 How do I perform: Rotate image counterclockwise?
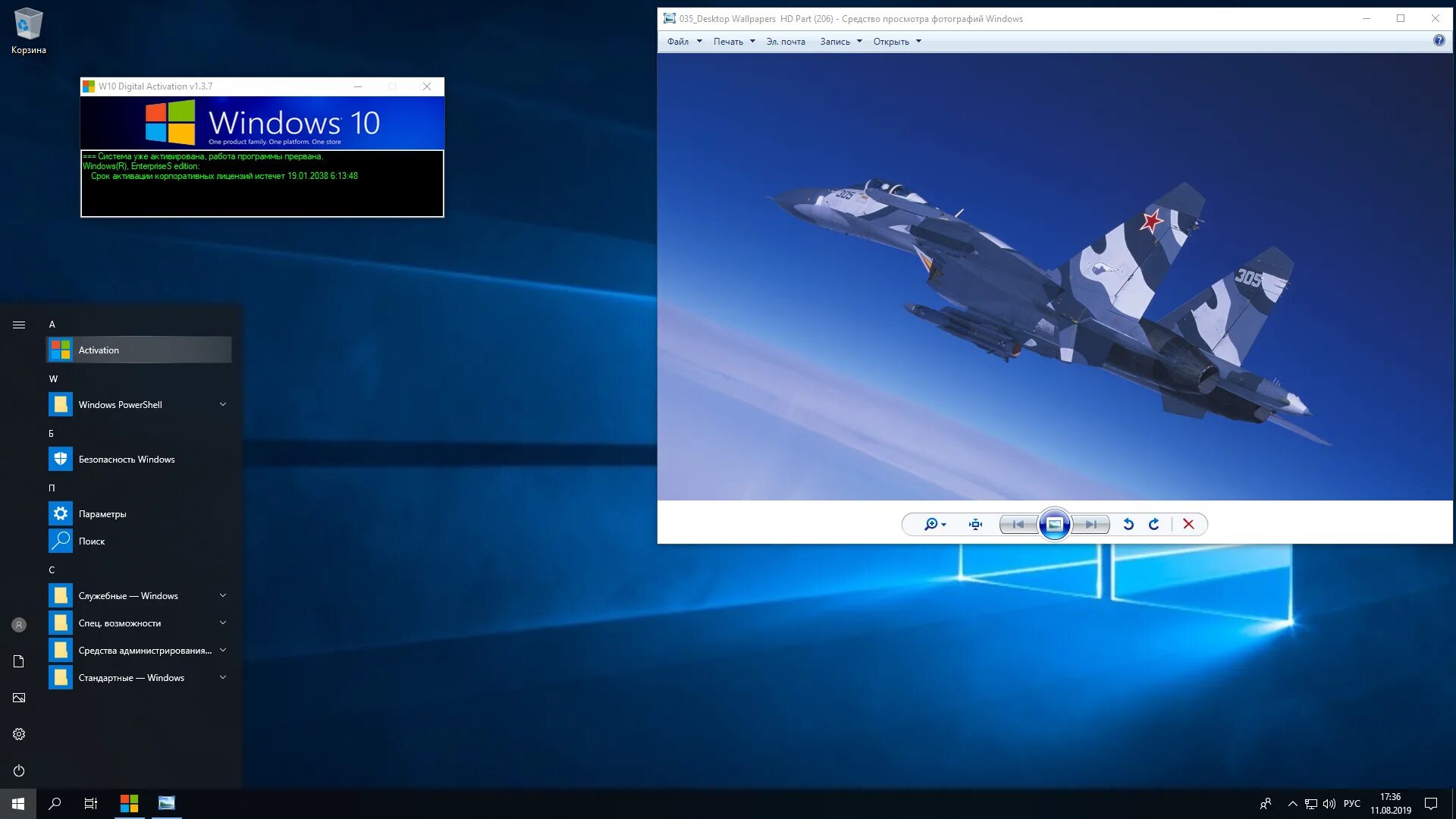[x=1128, y=524]
